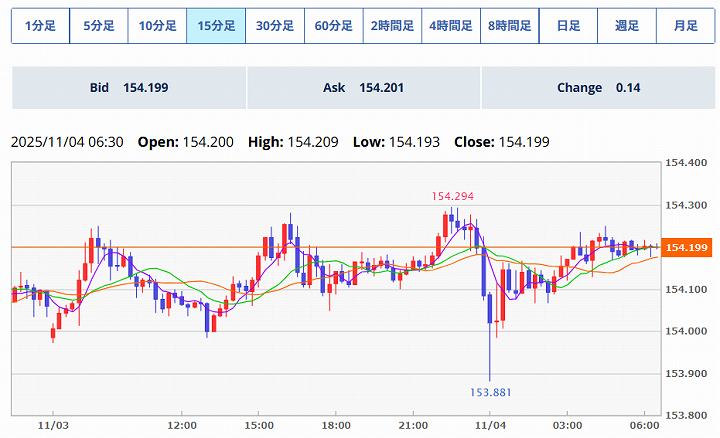Click the Bid 154.199 price cell
The image size is (720, 438).
[x=128, y=88]
